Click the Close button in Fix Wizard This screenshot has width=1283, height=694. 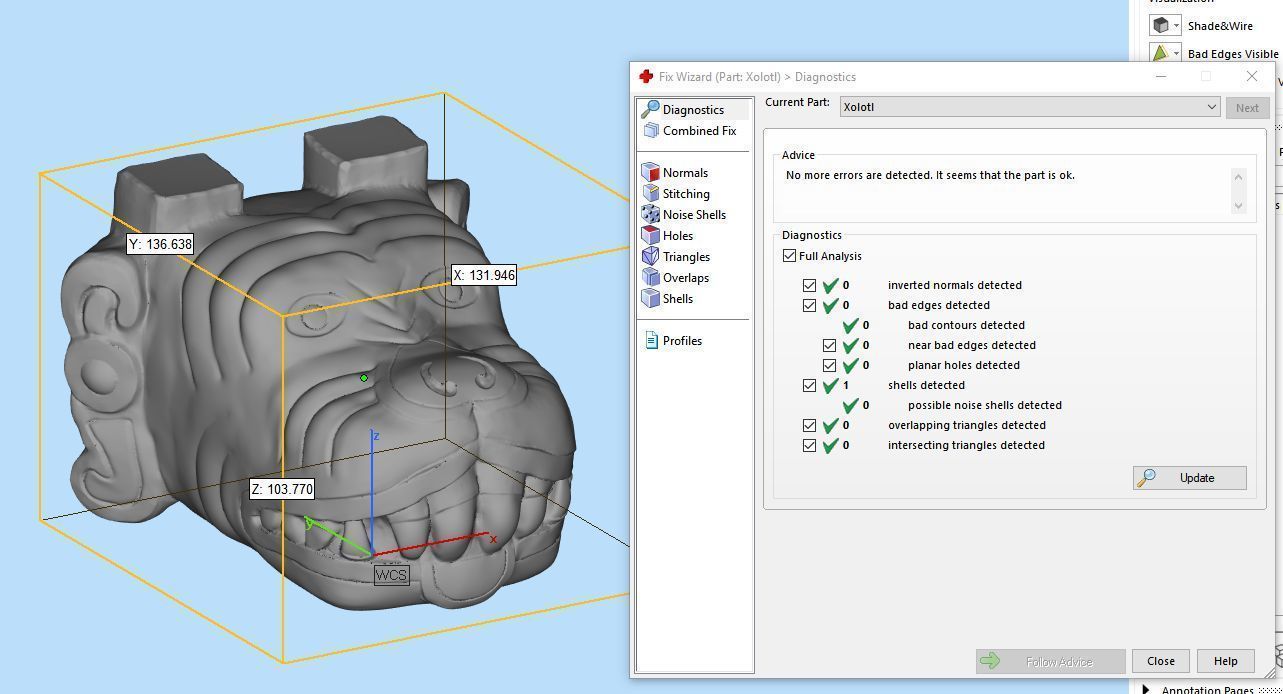pyautogui.click(x=1160, y=661)
